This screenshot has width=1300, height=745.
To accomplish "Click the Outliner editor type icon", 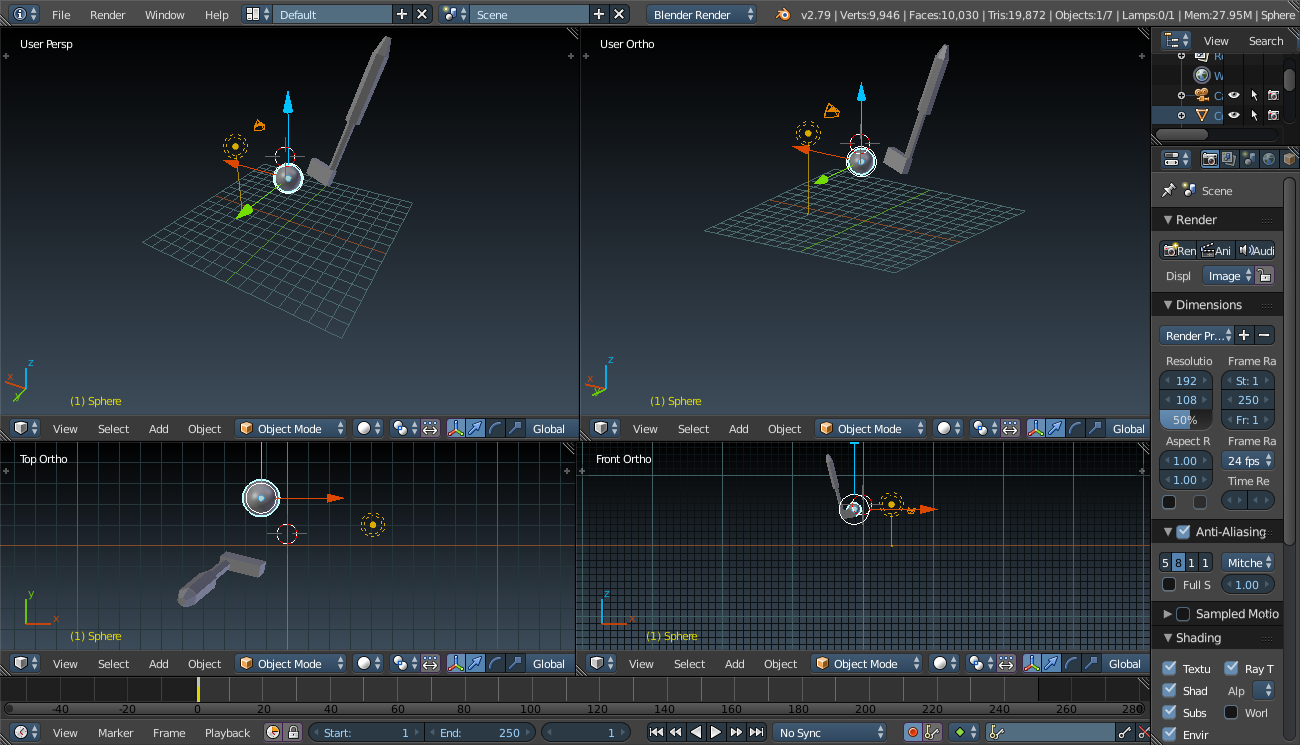I will click(1175, 40).
